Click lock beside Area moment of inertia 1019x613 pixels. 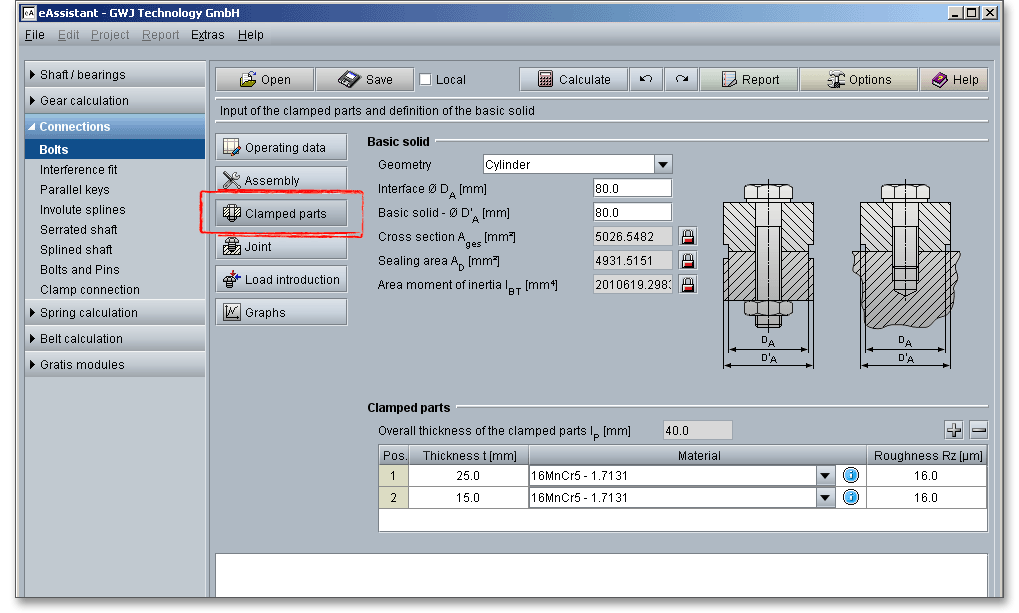tap(687, 285)
